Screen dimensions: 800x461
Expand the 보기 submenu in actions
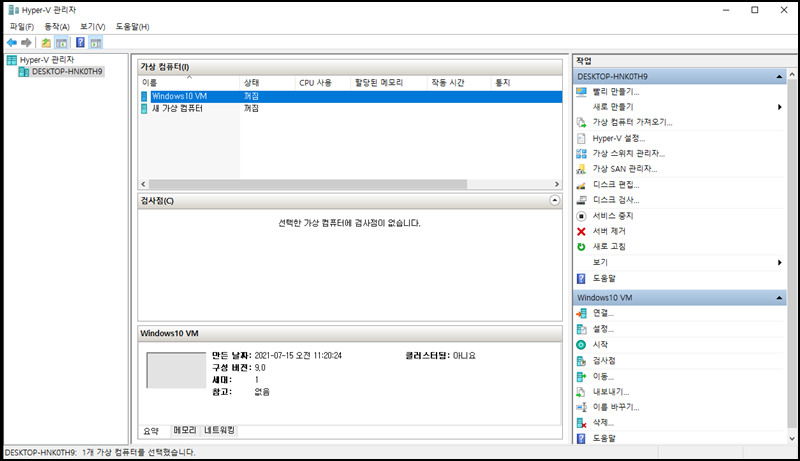click(x=779, y=262)
